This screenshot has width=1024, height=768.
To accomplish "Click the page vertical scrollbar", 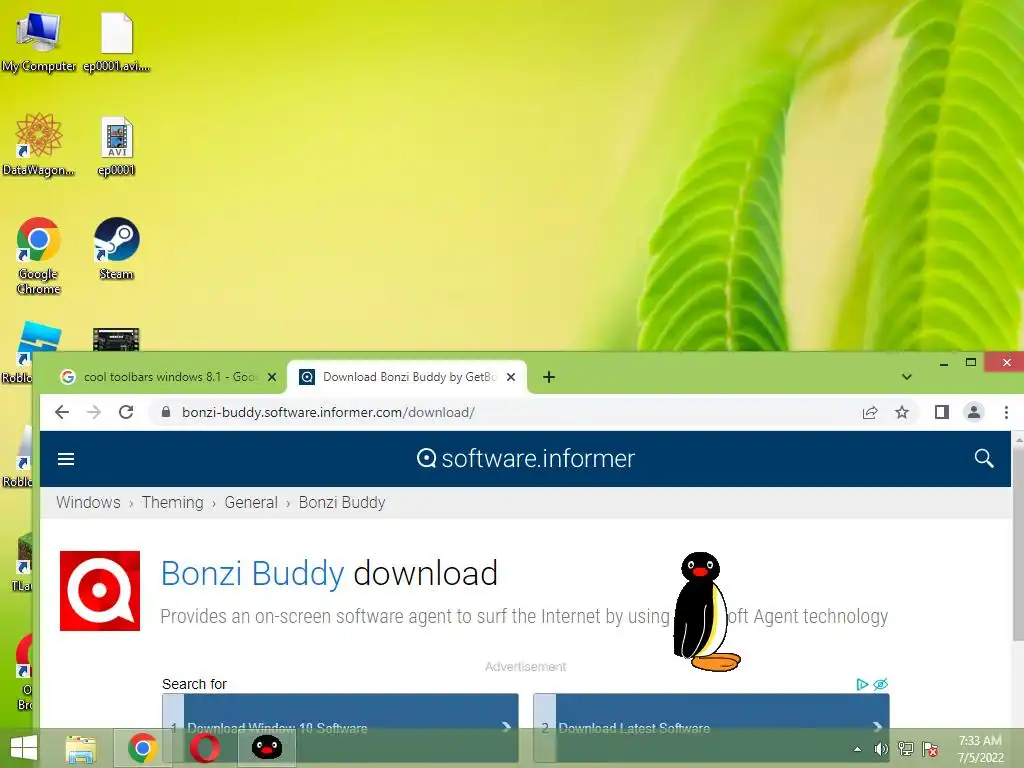I will [x=1018, y=542].
